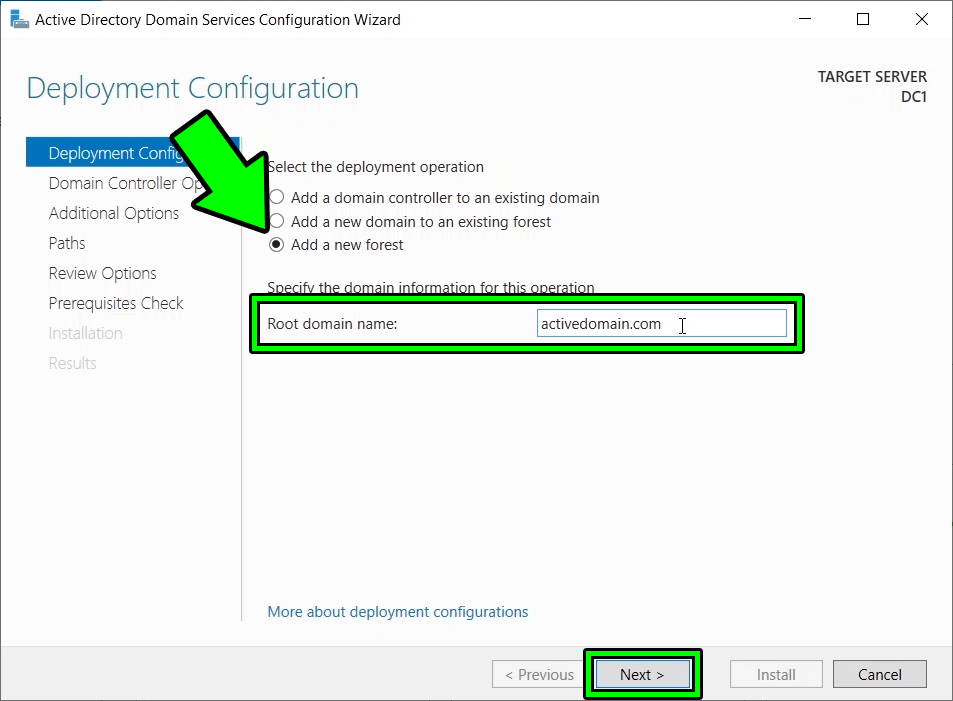Click the grayed-out Installation step
This screenshot has height=701, width=953.
pos(85,333)
